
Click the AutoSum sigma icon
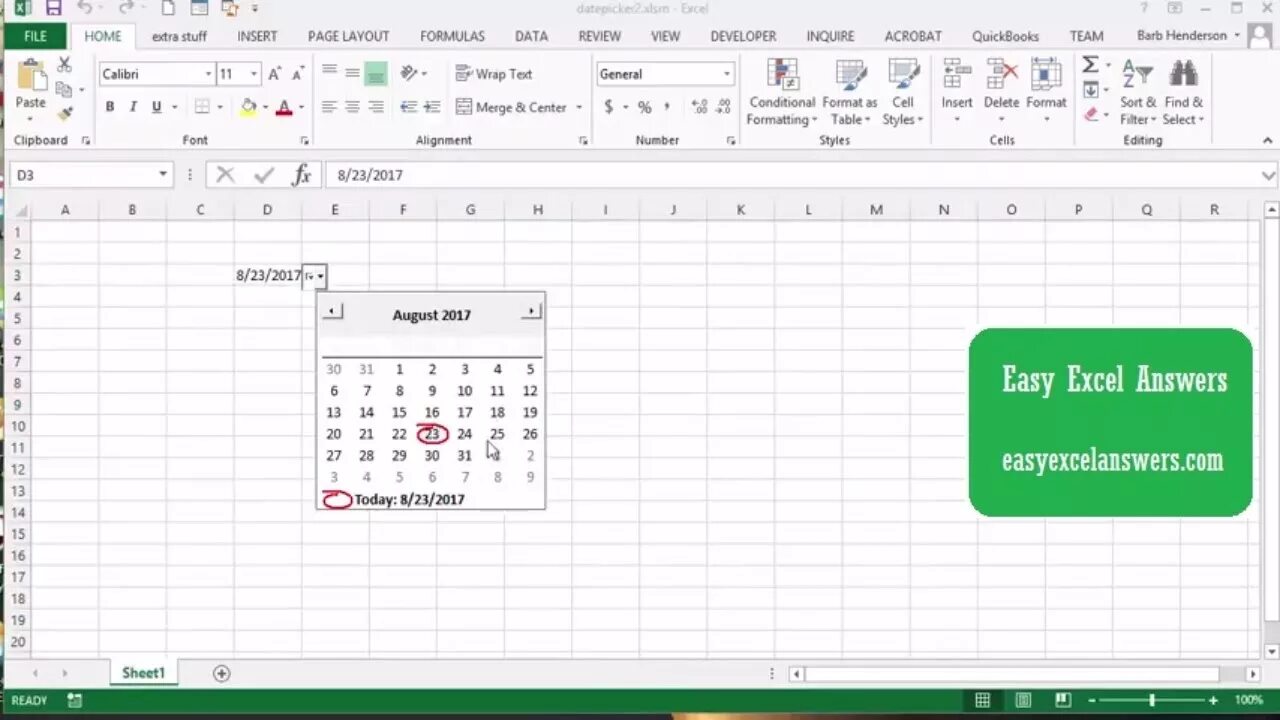pyautogui.click(x=1090, y=65)
